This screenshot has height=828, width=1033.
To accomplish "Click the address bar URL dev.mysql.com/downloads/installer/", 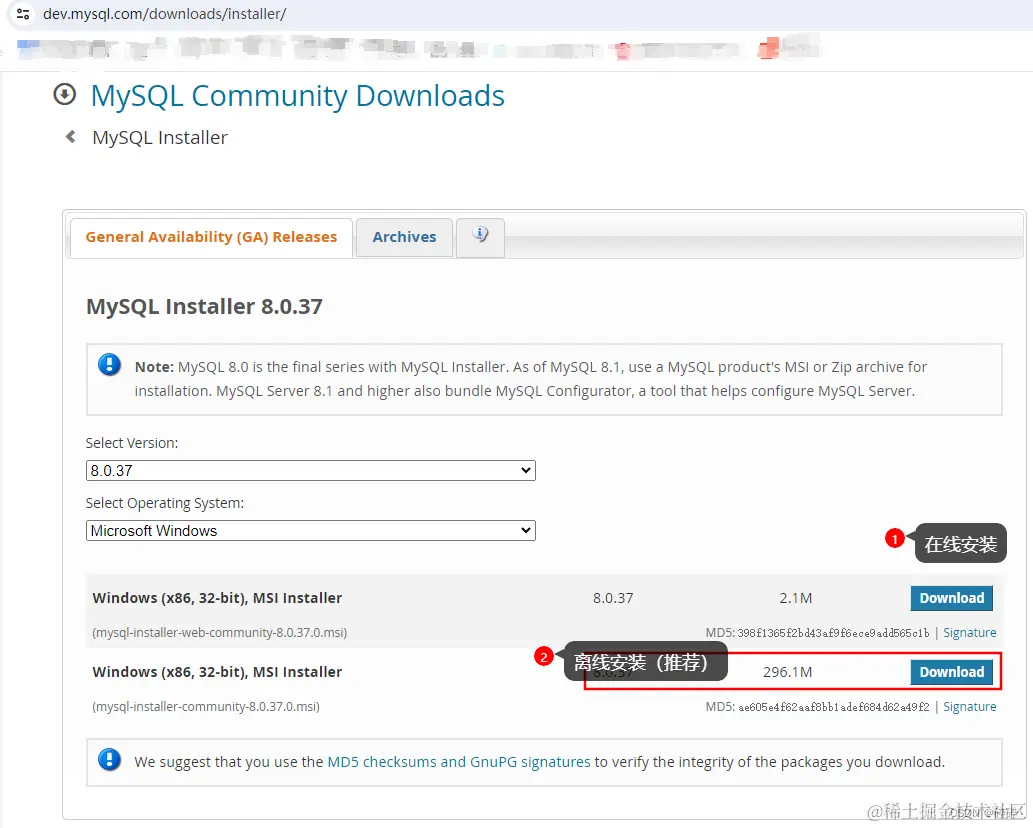I will pyautogui.click(x=164, y=14).
